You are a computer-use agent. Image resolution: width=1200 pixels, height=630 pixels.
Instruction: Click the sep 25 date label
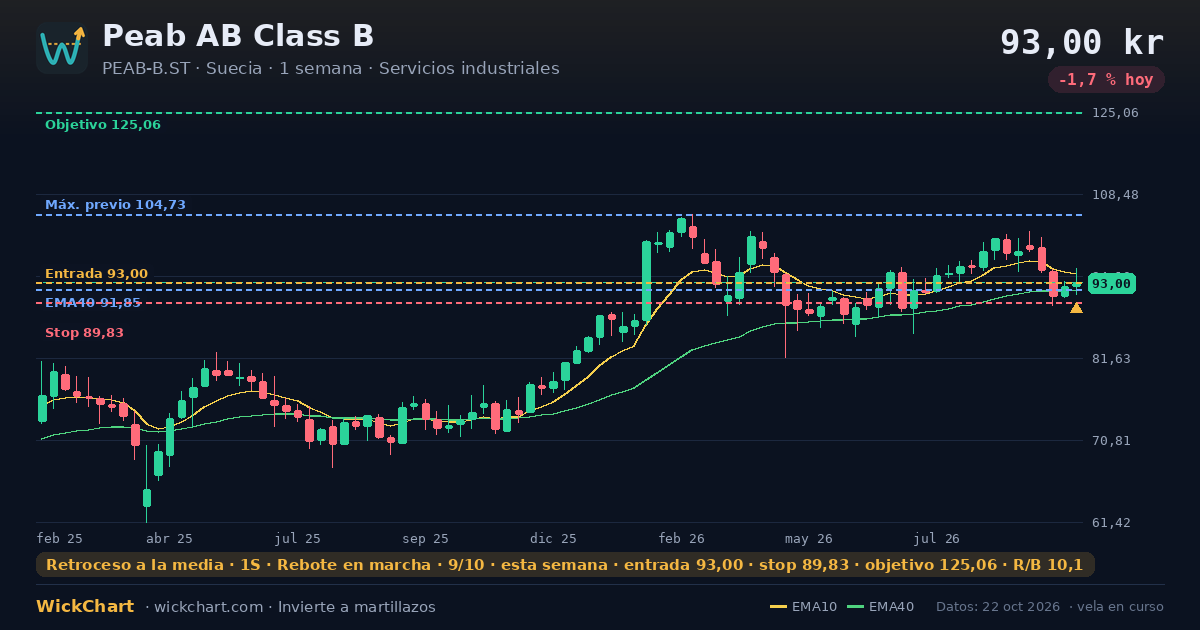(x=426, y=539)
